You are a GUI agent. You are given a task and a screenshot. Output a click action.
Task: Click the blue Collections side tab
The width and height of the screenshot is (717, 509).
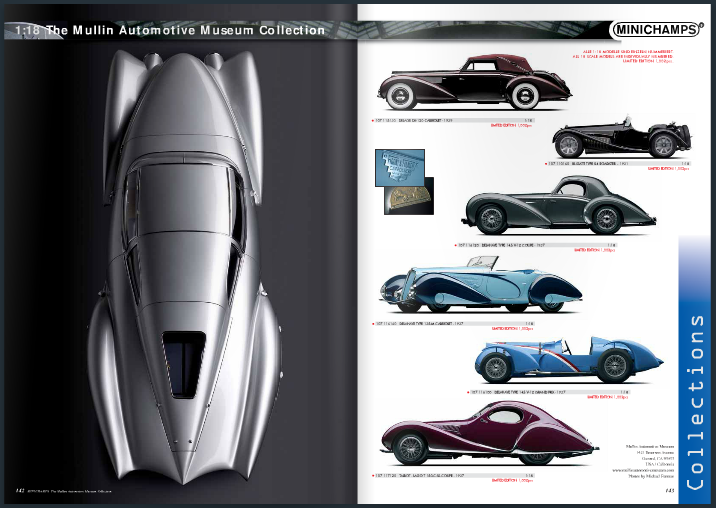pos(696,370)
